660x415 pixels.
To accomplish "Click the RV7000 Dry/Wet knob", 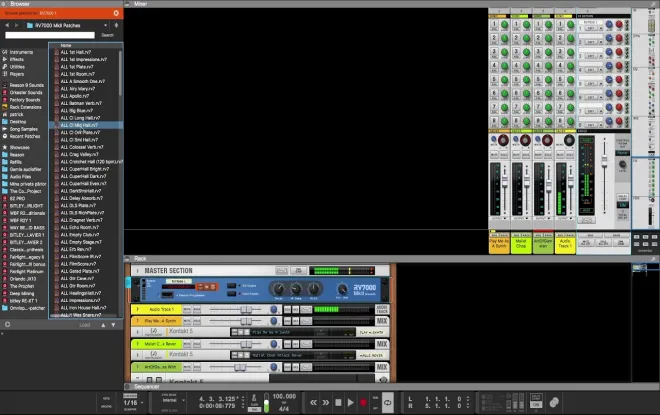I will pyautogui.click(x=342, y=289).
